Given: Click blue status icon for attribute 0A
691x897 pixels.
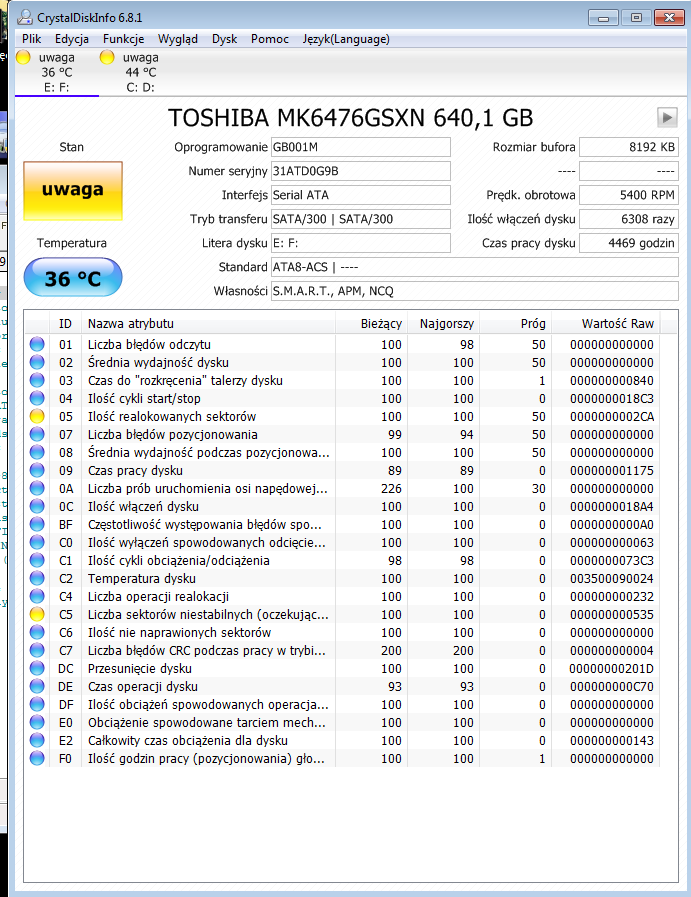Looking at the screenshot, I should pos(37,489).
